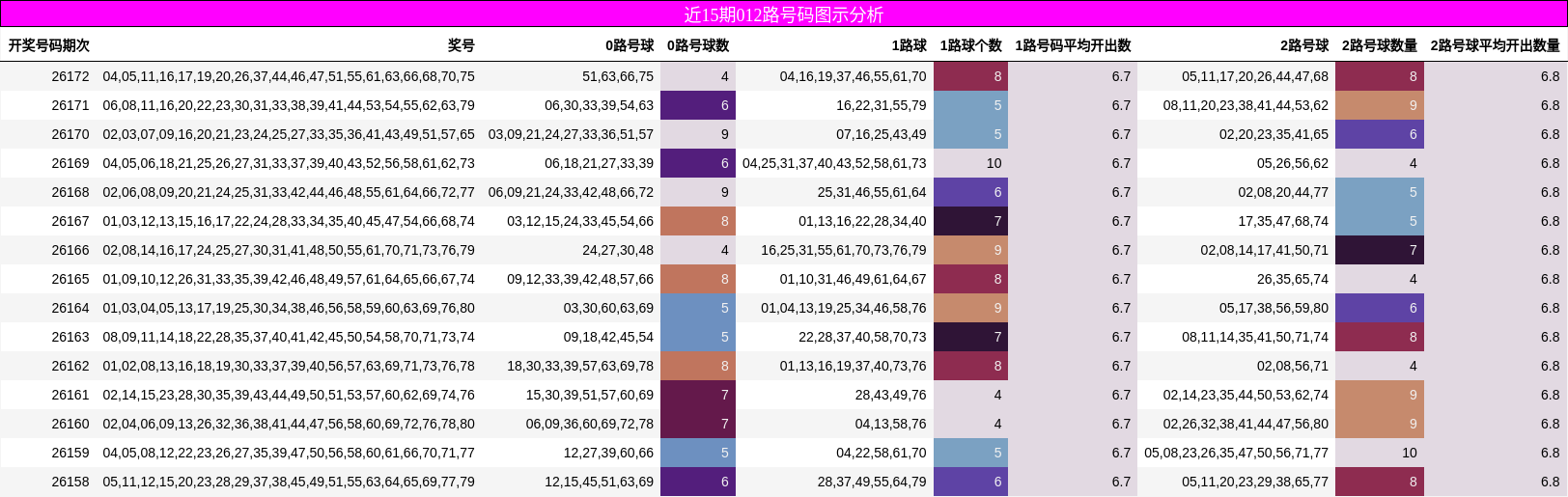Click the 开奖号码期次 column header
Screen dimensions: 1568x497
[49, 45]
